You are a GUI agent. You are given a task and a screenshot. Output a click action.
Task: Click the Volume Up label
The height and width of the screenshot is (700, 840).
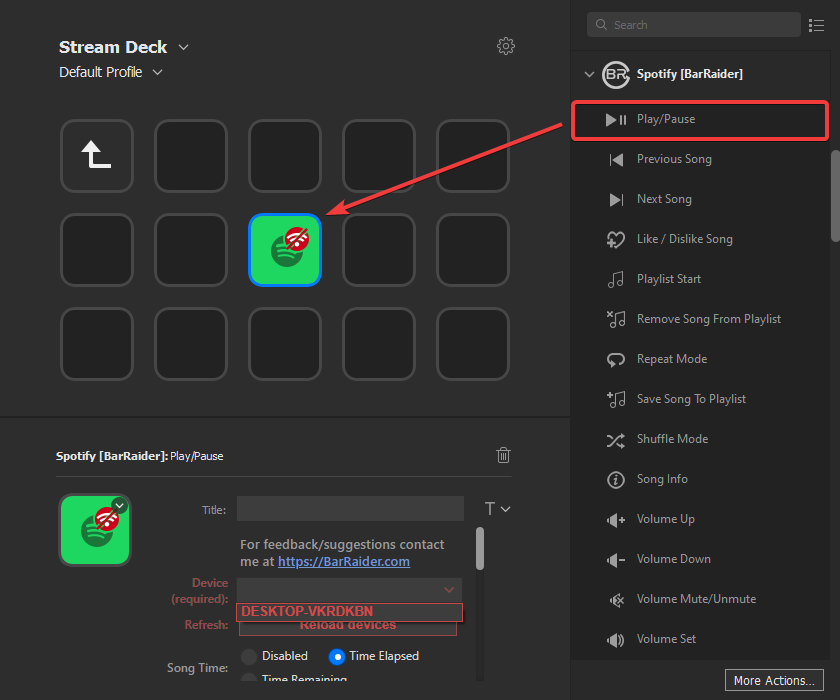tap(665, 520)
